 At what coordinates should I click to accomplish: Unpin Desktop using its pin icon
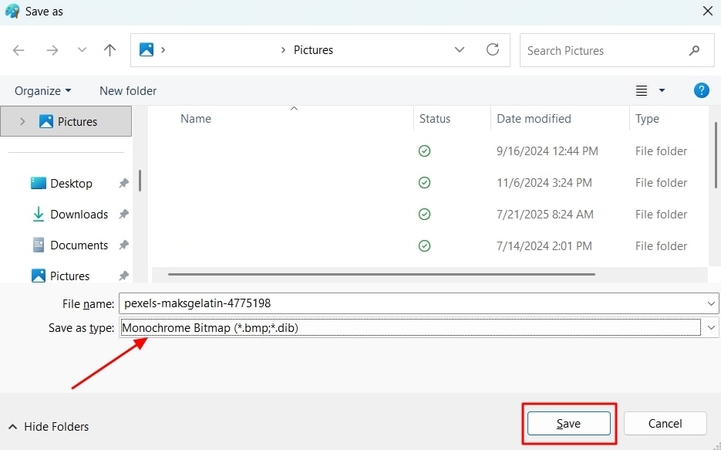point(123,184)
